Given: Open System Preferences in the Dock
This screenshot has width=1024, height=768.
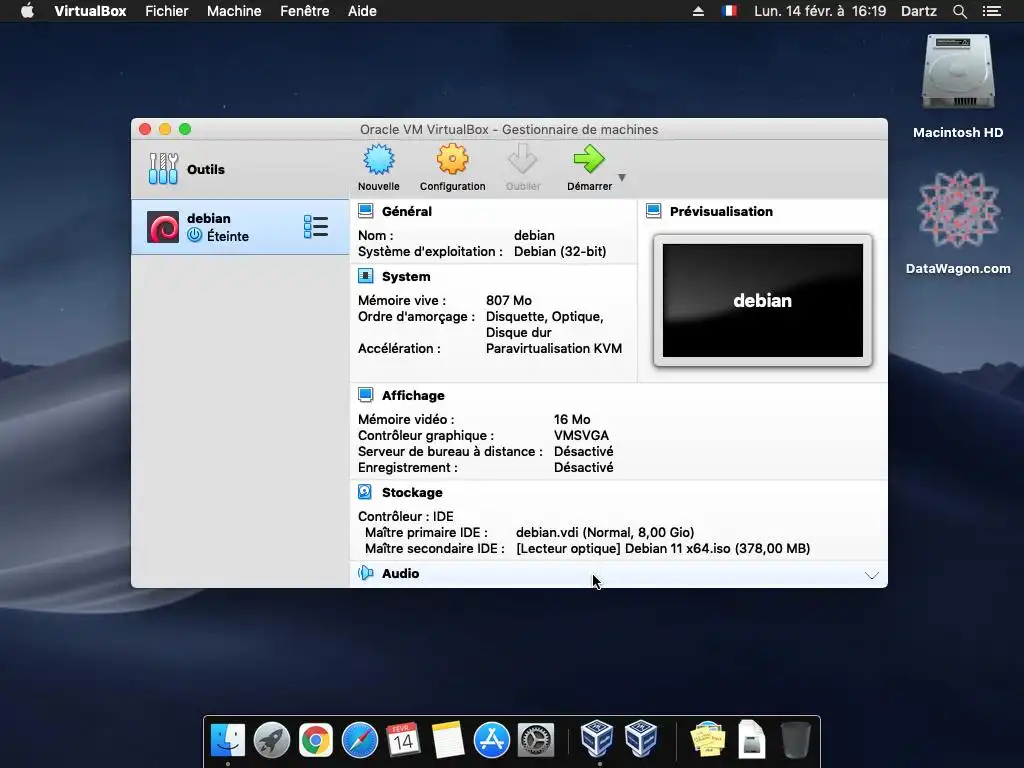Looking at the screenshot, I should [x=536, y=740].
